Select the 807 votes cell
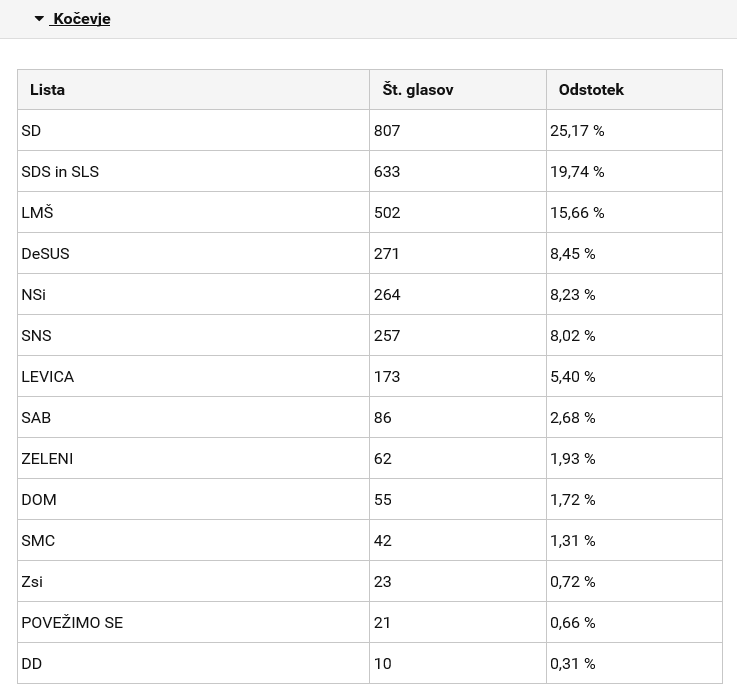This screenshot has width=737, height=692. tap(458, 130)
